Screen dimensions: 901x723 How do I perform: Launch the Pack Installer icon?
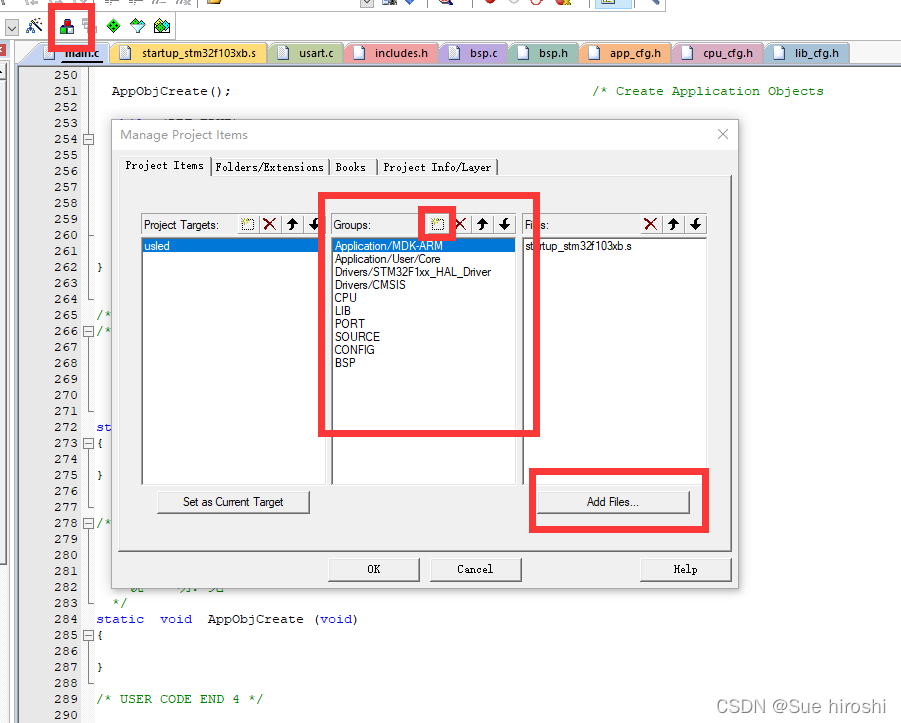(162, 26)
